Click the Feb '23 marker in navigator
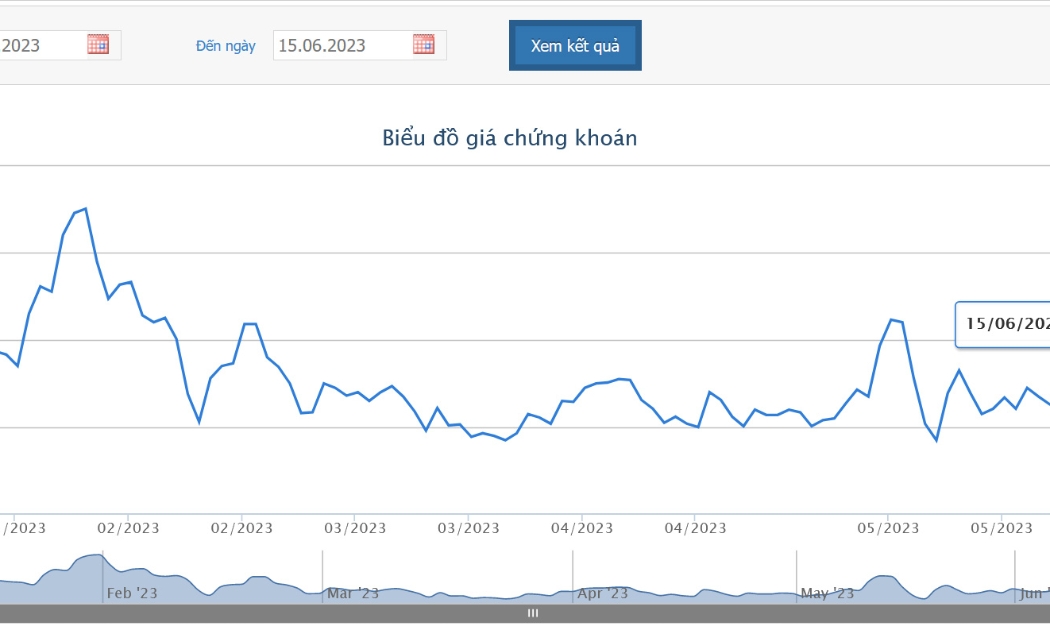This screenshot has height=630, width=1050. click(132, 593)
